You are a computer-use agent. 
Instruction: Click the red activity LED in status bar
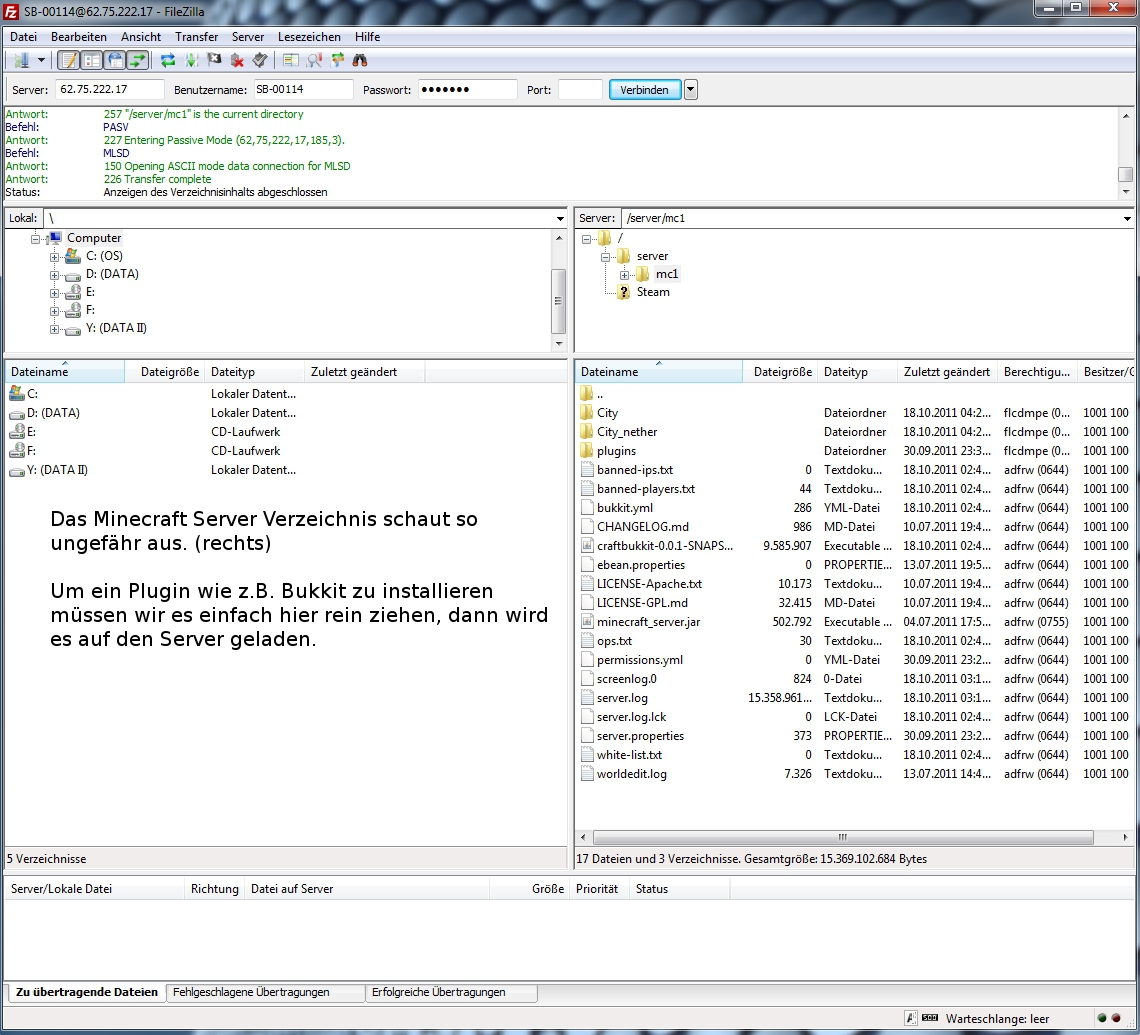[1116, 1018]
